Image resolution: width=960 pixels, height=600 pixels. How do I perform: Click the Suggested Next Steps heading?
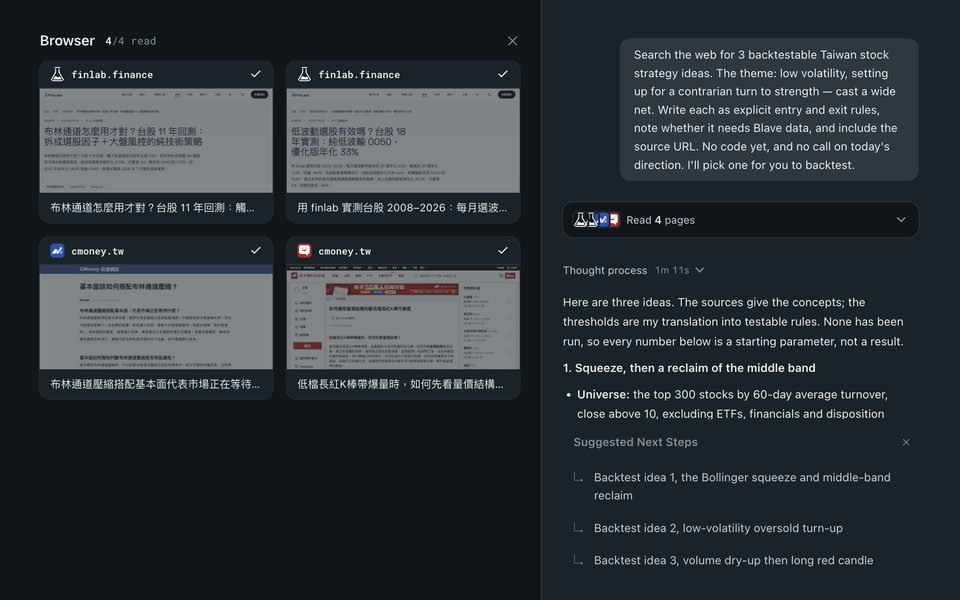click(x=636, y=442)
